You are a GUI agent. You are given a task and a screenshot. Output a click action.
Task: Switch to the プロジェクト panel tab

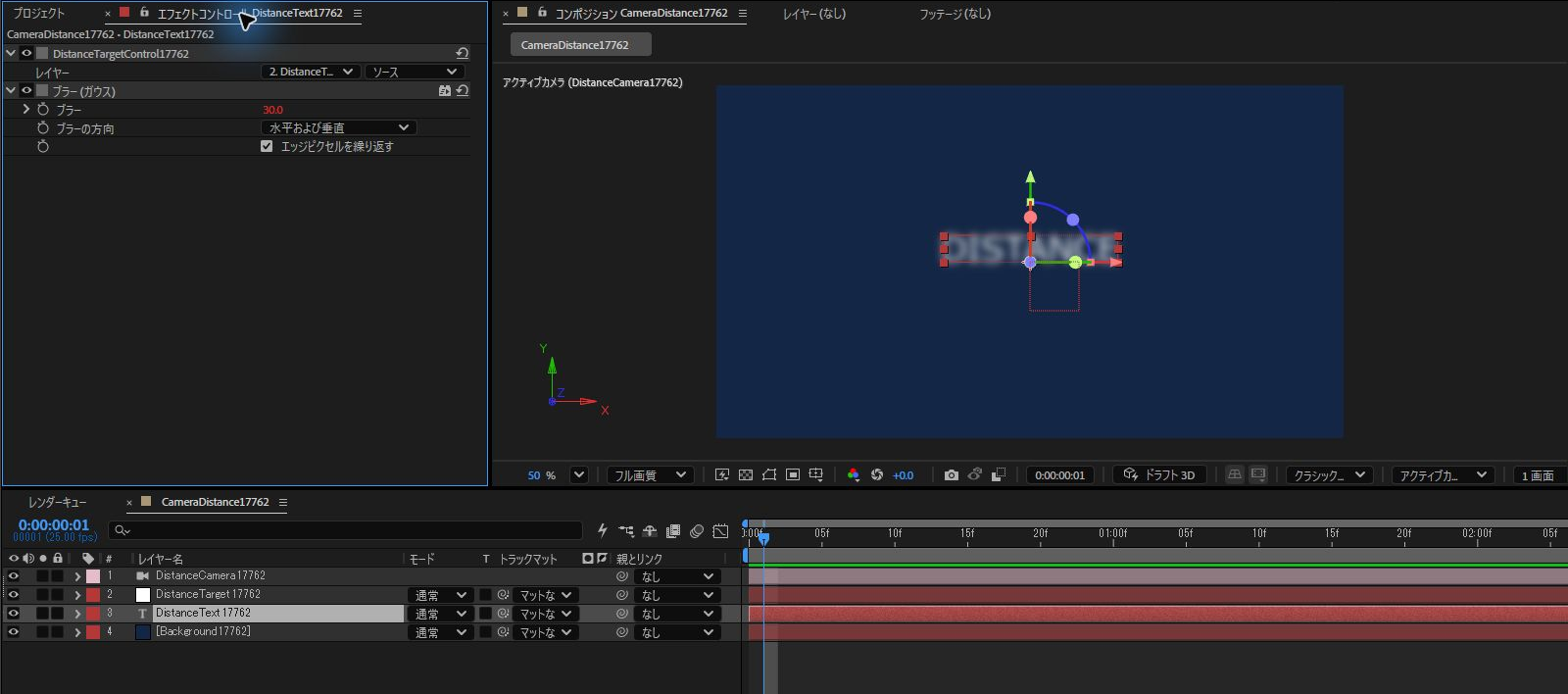pos(39,14)
